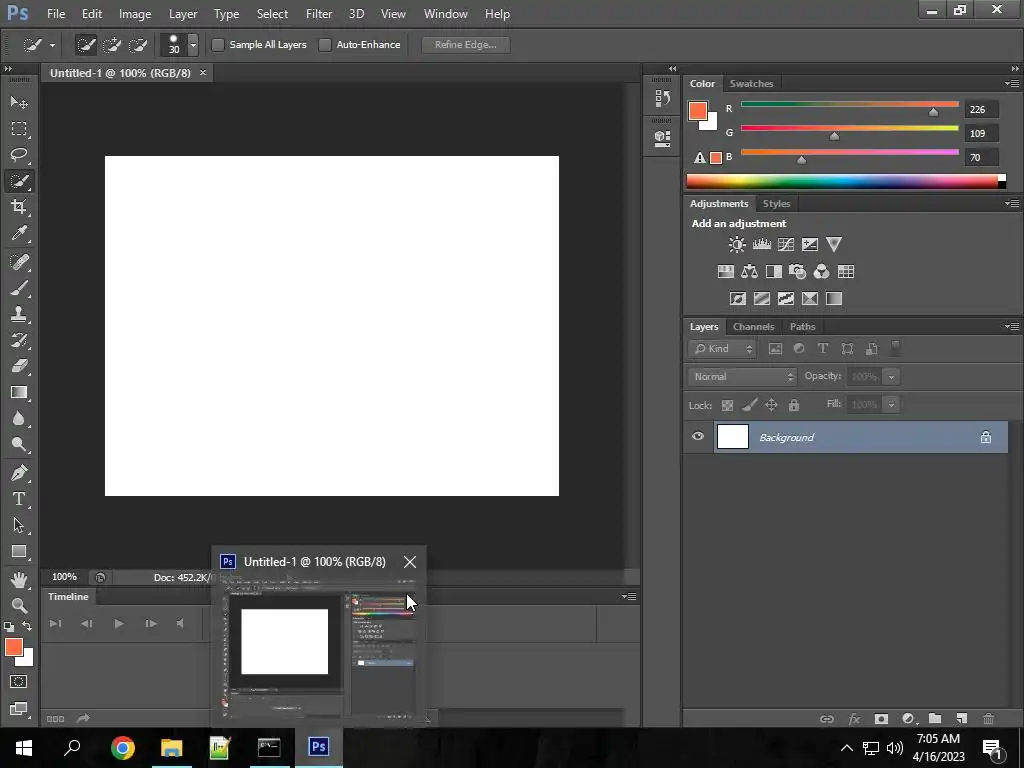Image resolution: width=1024 pixels, height=768 pixels.
Task: Open the Filter menu
Action: tap(319, 14)
